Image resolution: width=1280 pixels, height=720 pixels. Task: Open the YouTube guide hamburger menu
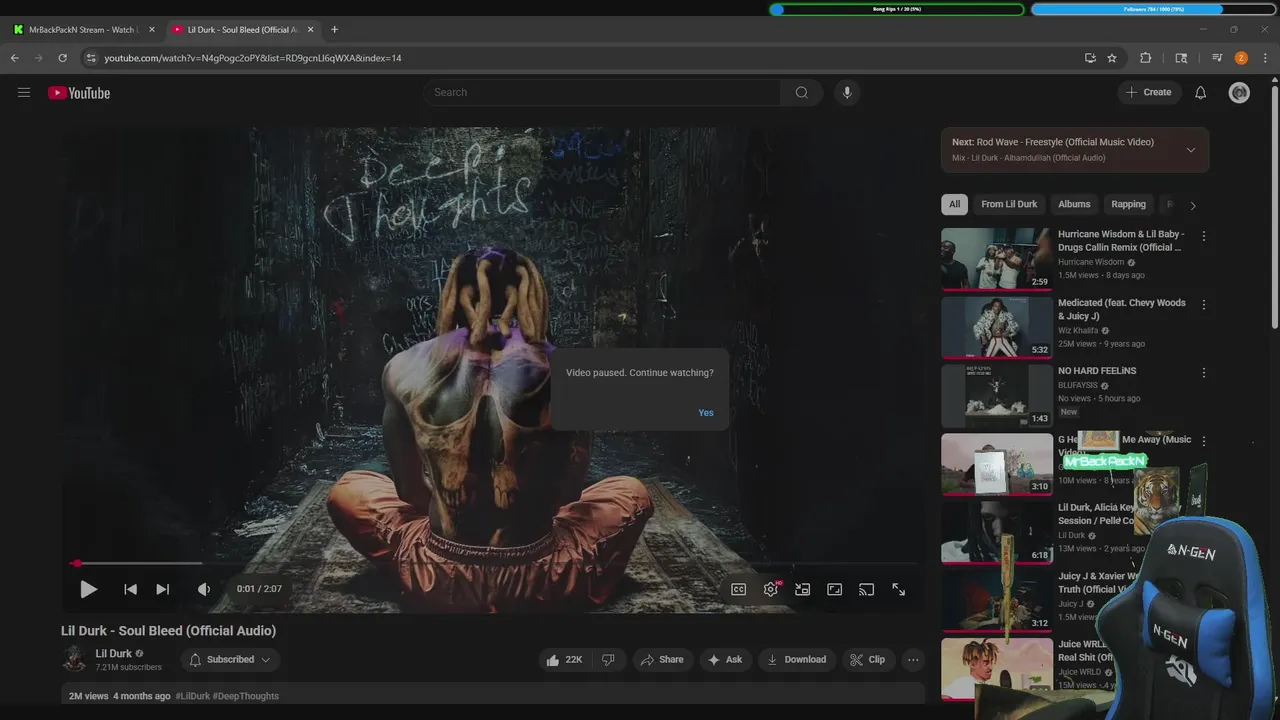(x=24, y=93)
